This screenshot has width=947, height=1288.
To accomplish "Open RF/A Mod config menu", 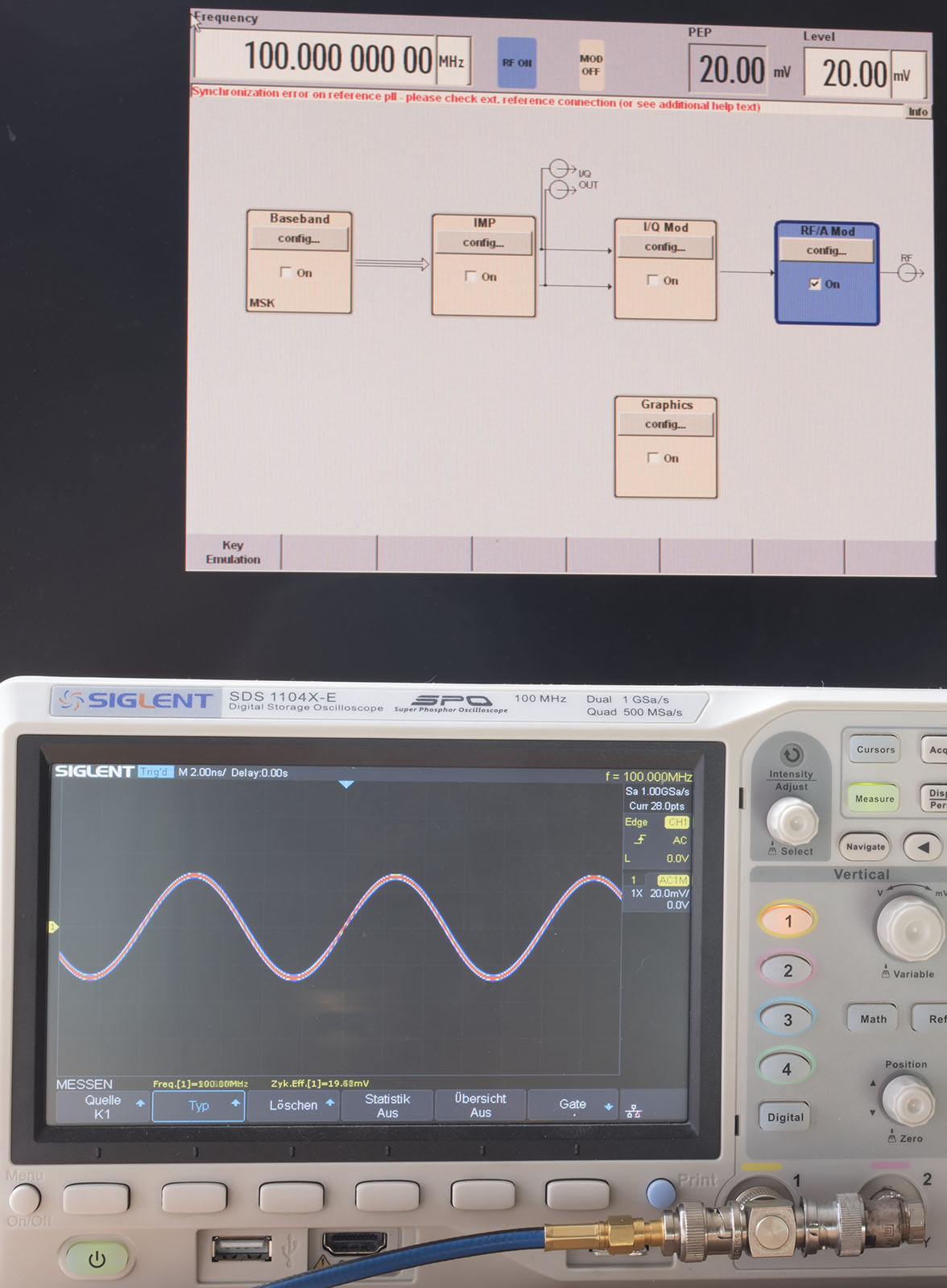I will click(x=826, y=250).
